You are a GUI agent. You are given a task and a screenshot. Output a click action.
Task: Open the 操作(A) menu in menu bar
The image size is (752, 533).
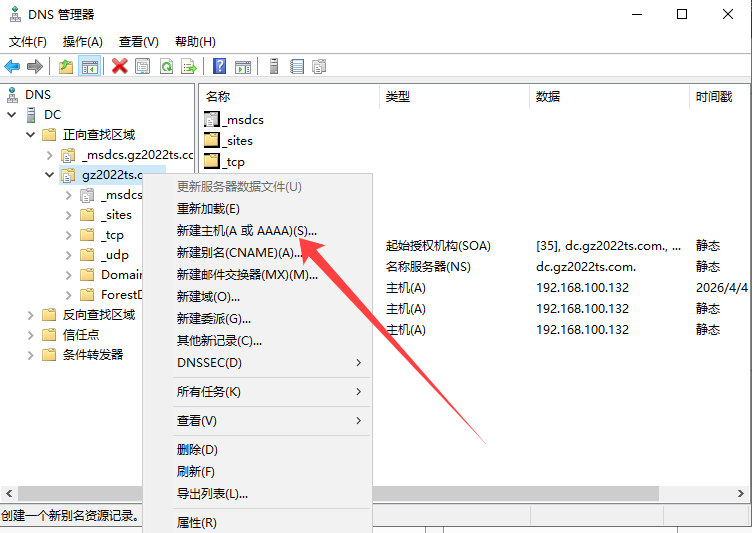[x=82, y=41]
